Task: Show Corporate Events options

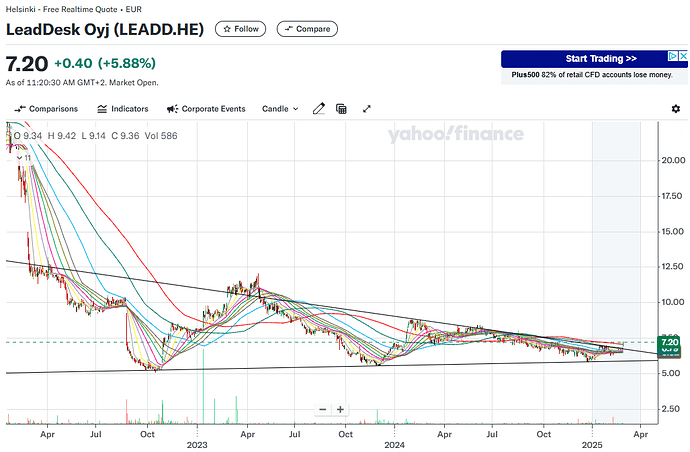Action: pos(206,109)
